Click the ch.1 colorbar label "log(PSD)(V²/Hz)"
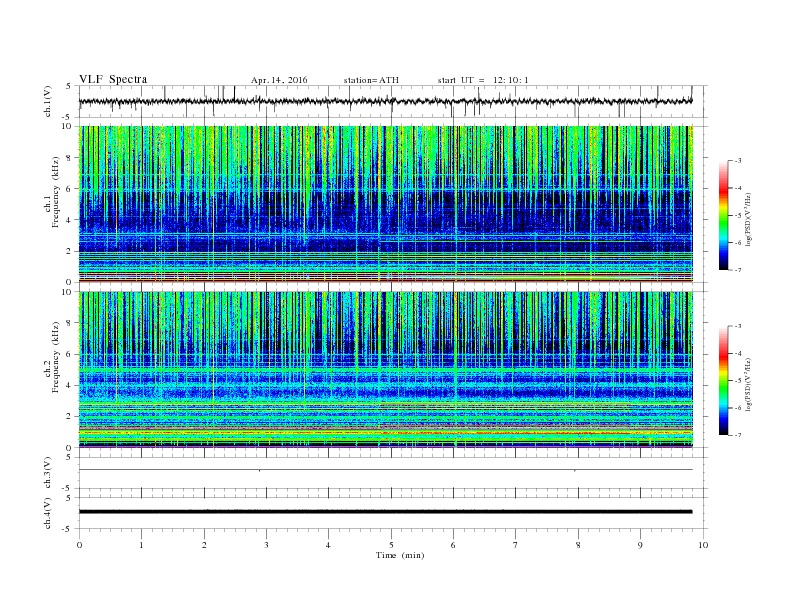The image size is (792, 612). click(749, 220)
